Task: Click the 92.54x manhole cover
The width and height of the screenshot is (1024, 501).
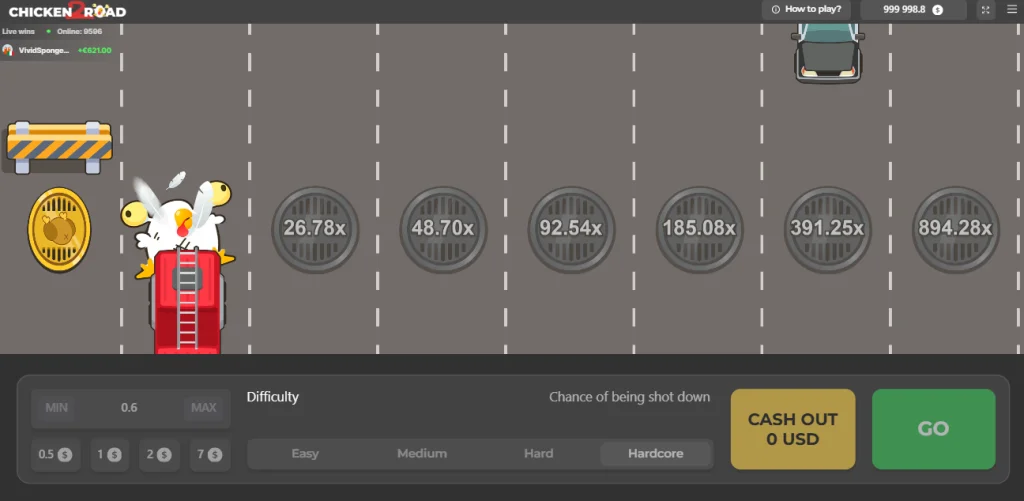Action: tap(571, 229)
